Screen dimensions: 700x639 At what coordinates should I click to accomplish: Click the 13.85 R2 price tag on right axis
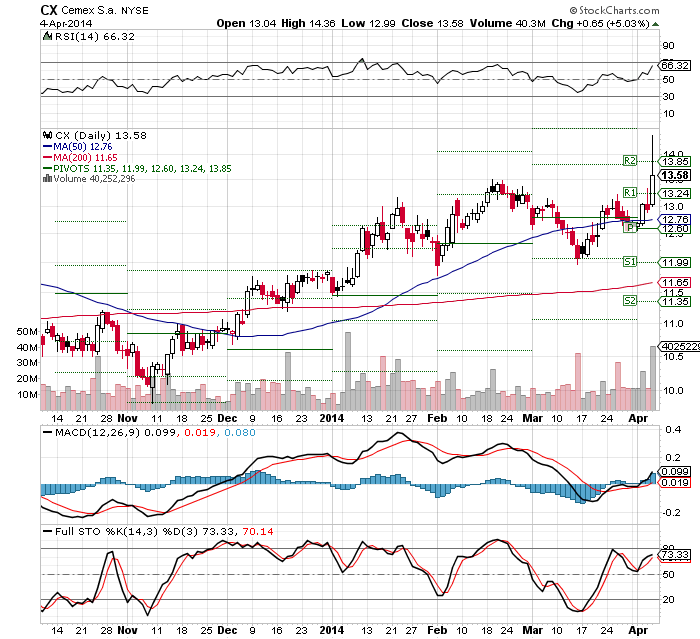click(x=675, y=162)
